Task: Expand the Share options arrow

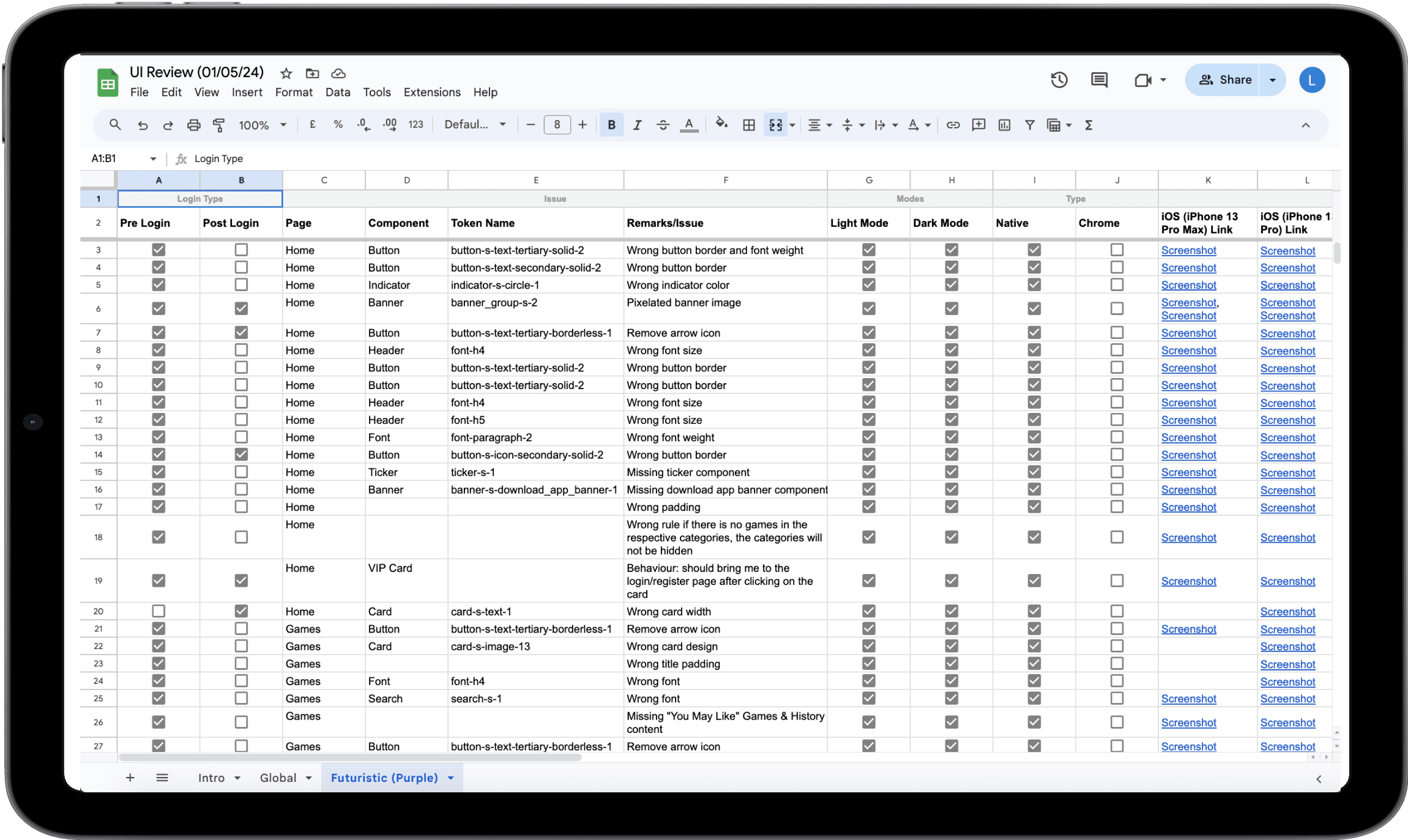Action: 1273,80
